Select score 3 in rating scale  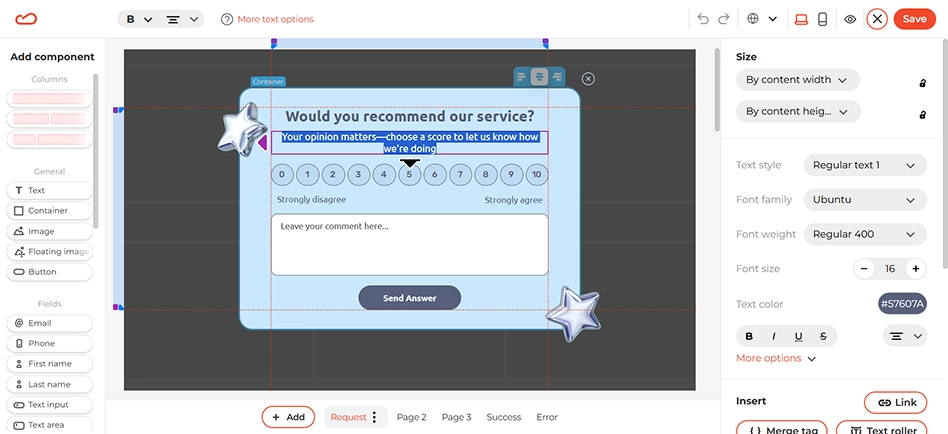[359, 175]
